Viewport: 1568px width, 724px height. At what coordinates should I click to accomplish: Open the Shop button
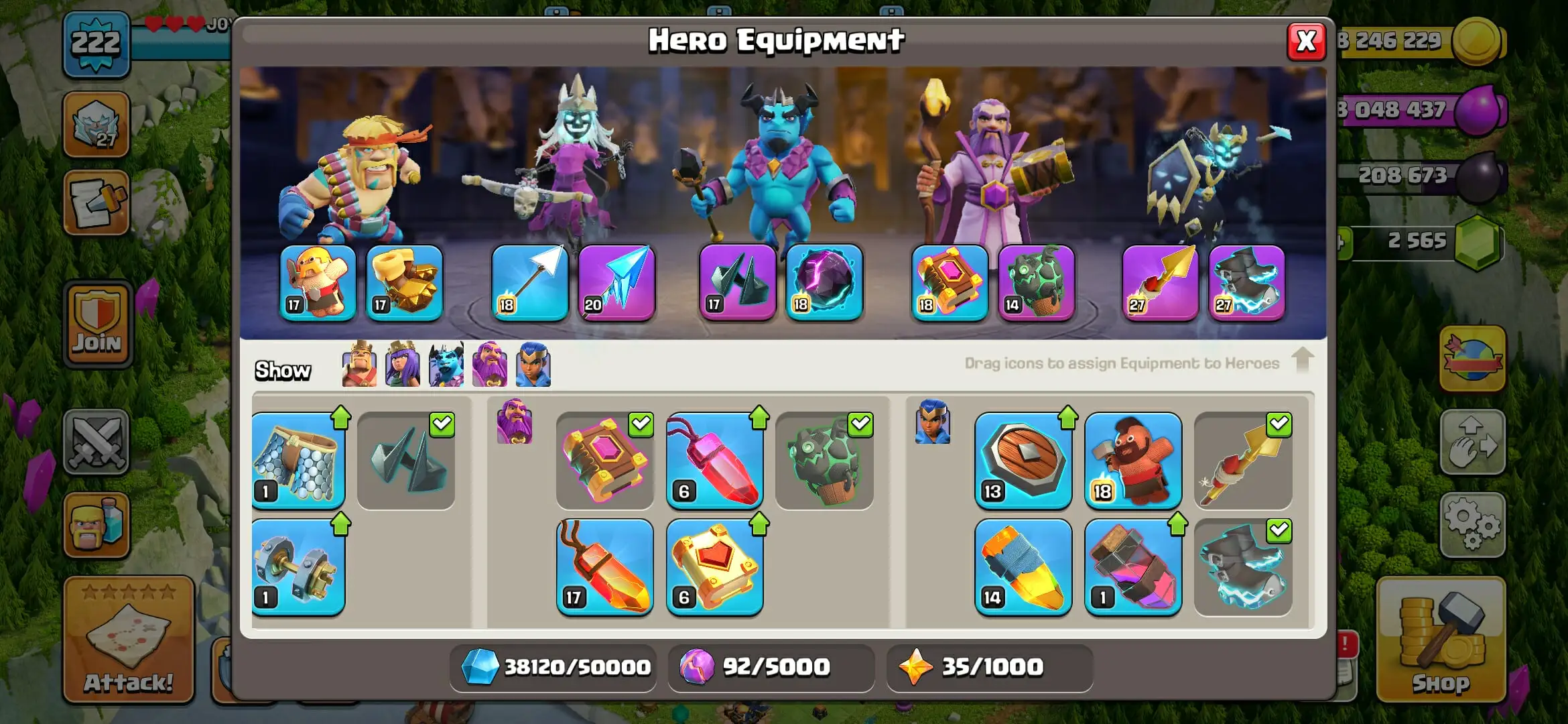pyautogui.click(x=1441, y=640)
